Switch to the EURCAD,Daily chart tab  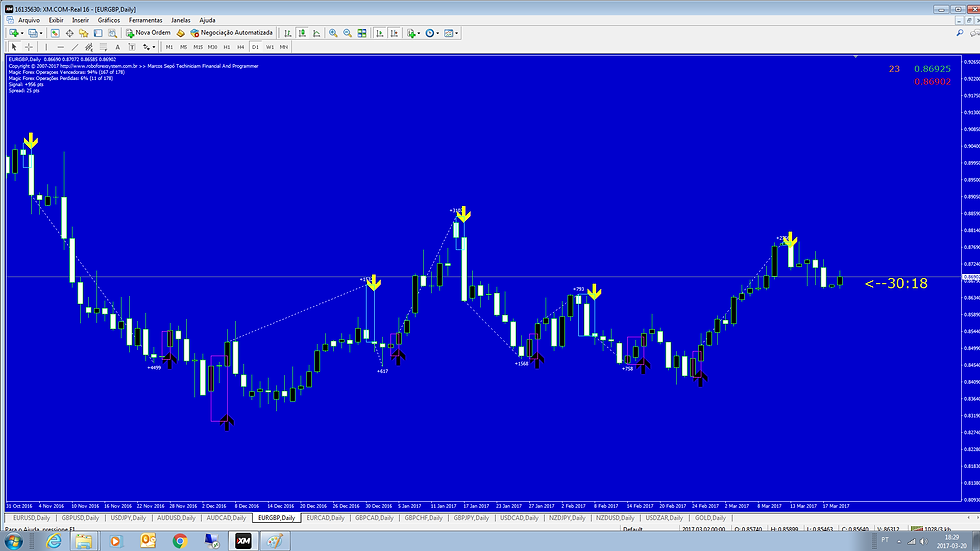tap(326, 518)
